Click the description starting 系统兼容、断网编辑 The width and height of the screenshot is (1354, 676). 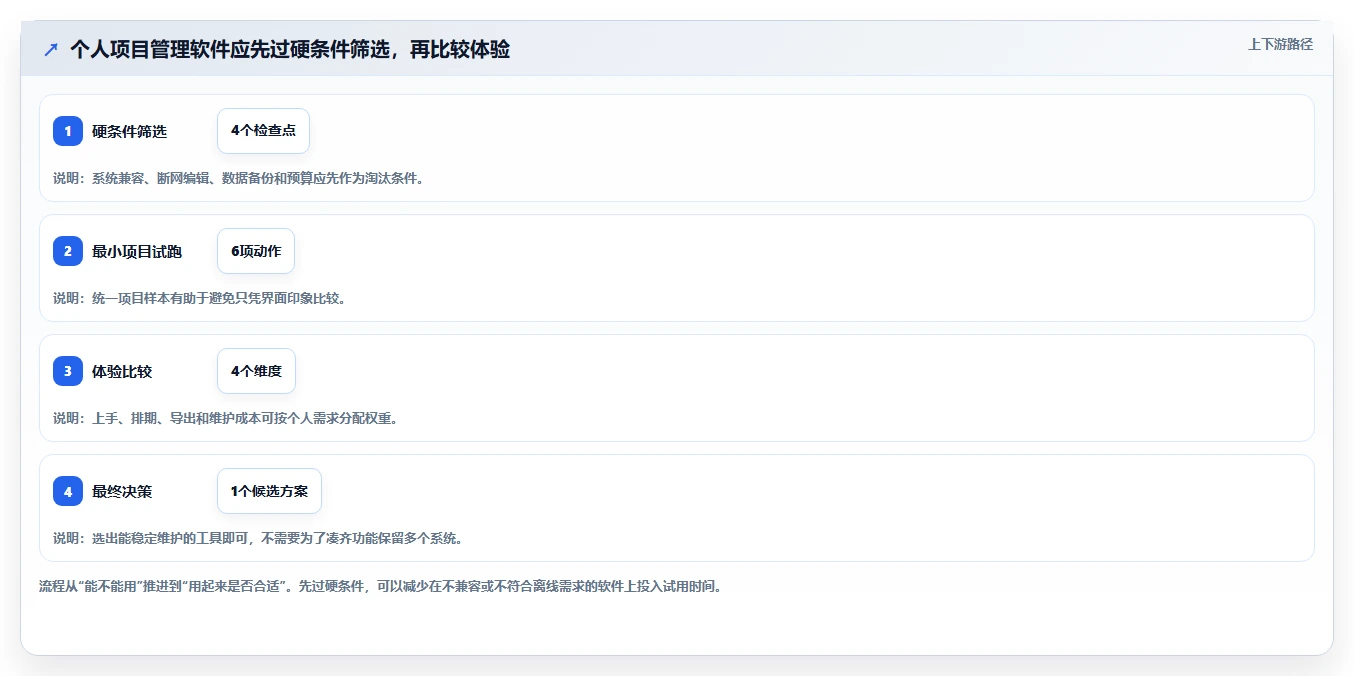[238, 178]
